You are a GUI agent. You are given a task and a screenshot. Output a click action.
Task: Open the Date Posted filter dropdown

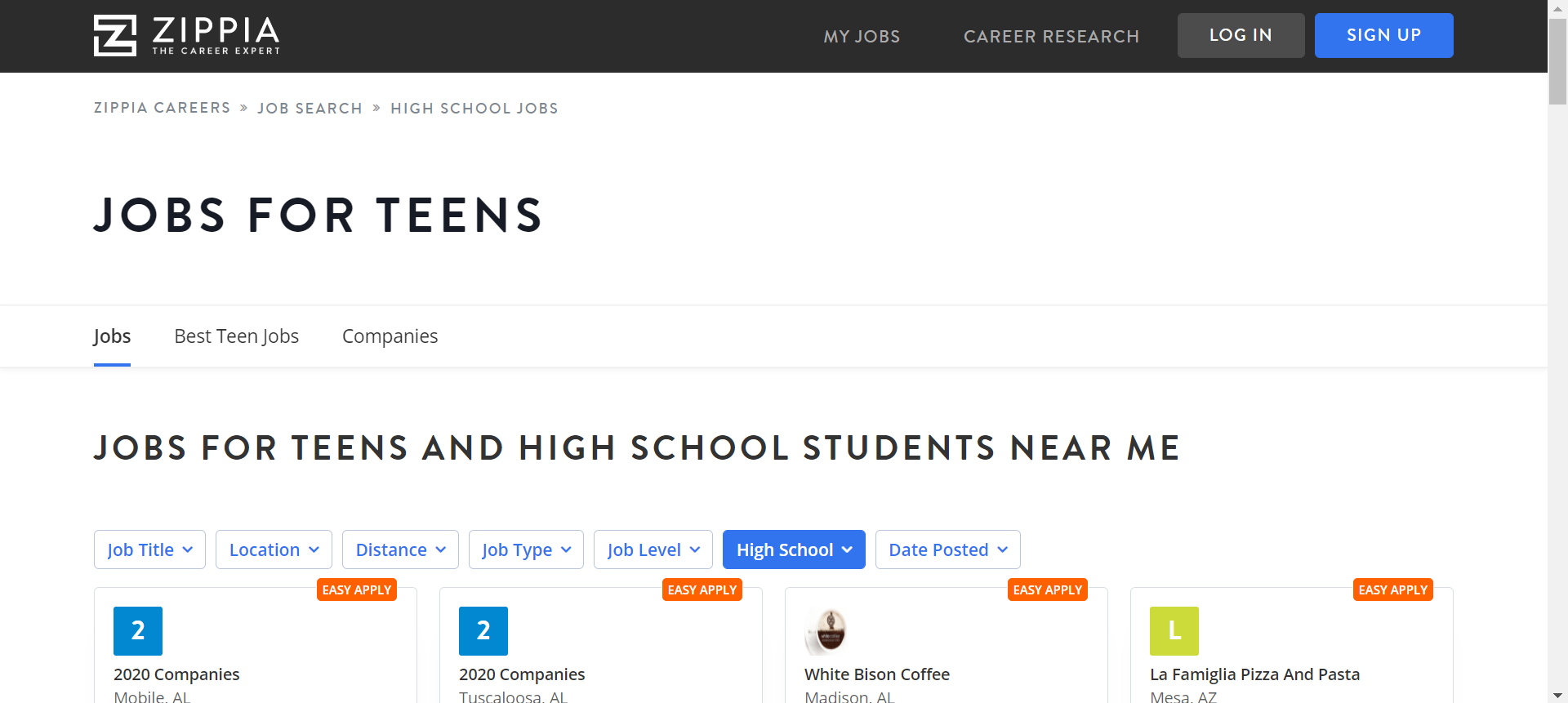coord(948,549)
